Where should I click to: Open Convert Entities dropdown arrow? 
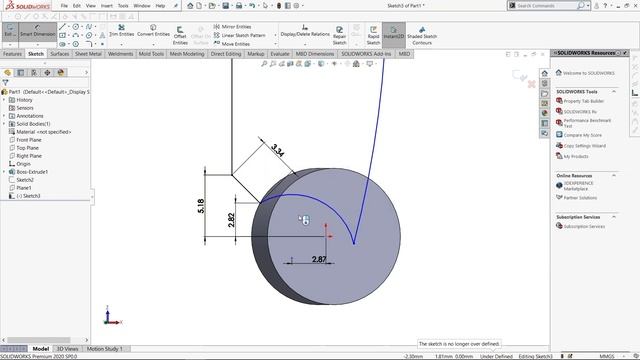(x=153, y=44)
